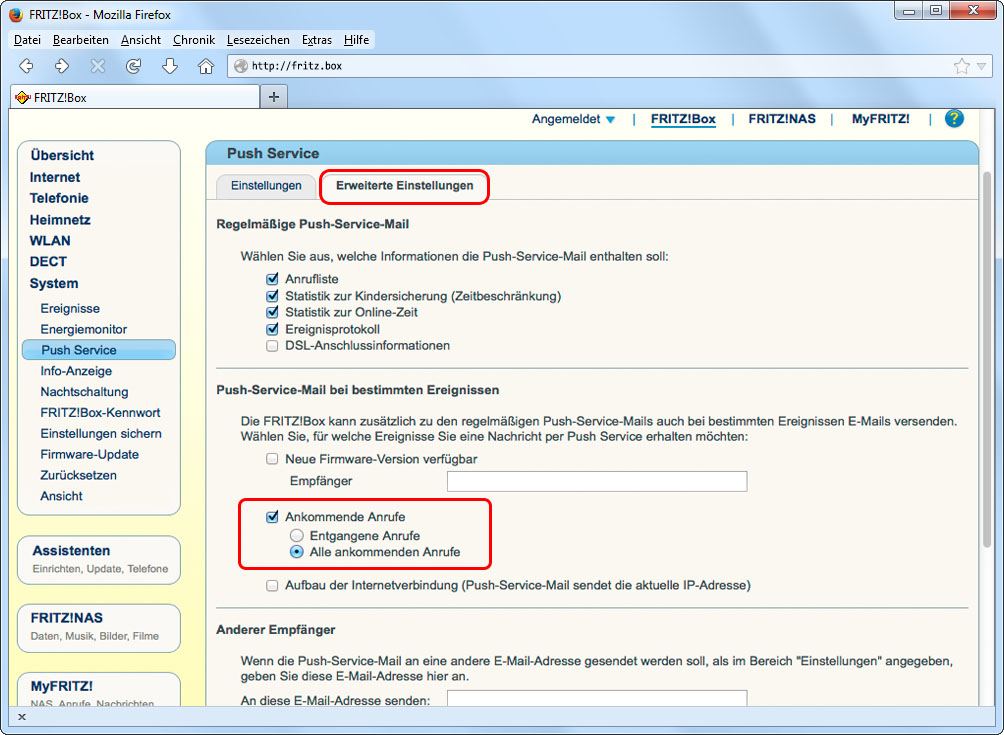Close the bar with the bottom-left x
The image size is (1004, 735).
point(22,716)
